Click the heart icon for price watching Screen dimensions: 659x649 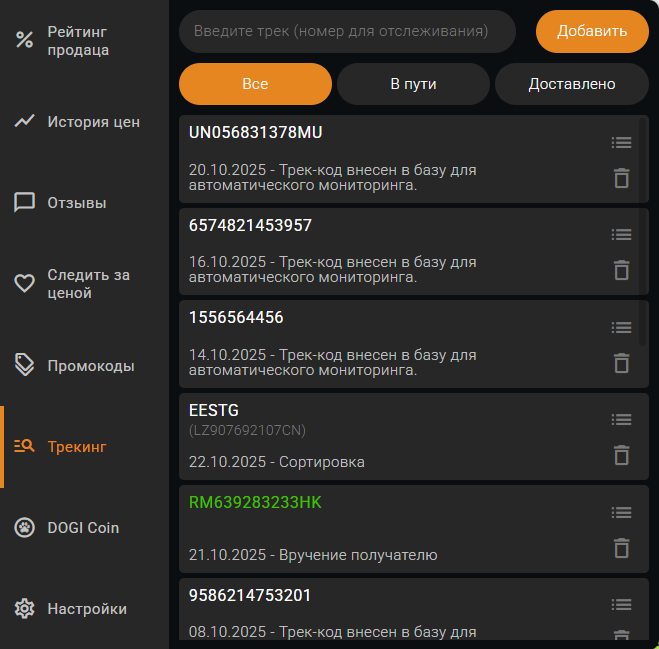coord(24,283)
